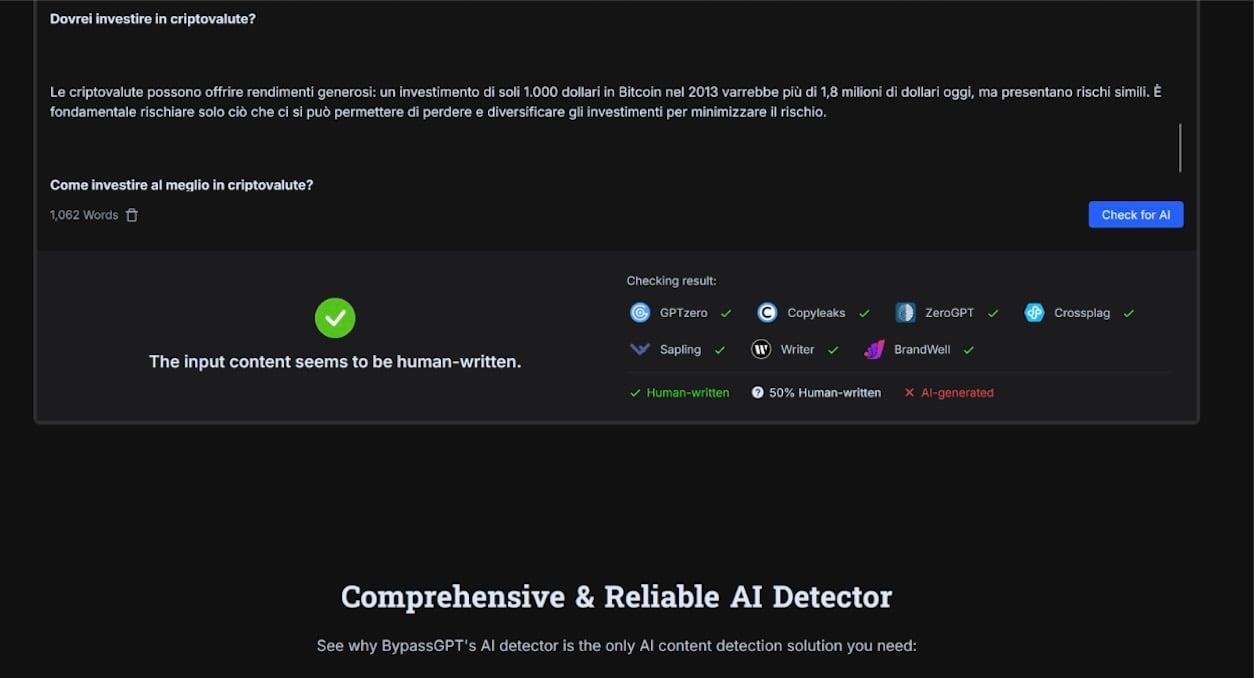Select the Copyleaks detector icon
The image size is (1260, 678).
coord(767,313)
